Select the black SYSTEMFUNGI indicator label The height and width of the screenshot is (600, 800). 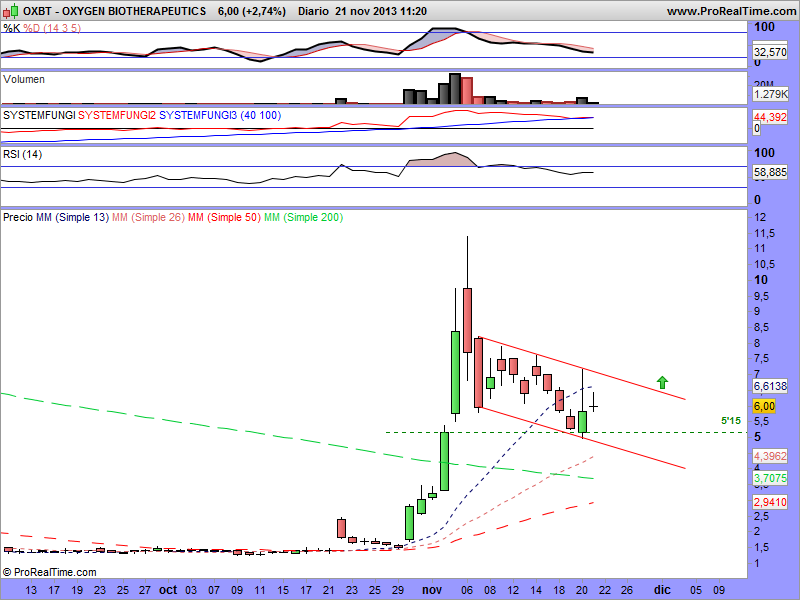click(x=39, y=115)
